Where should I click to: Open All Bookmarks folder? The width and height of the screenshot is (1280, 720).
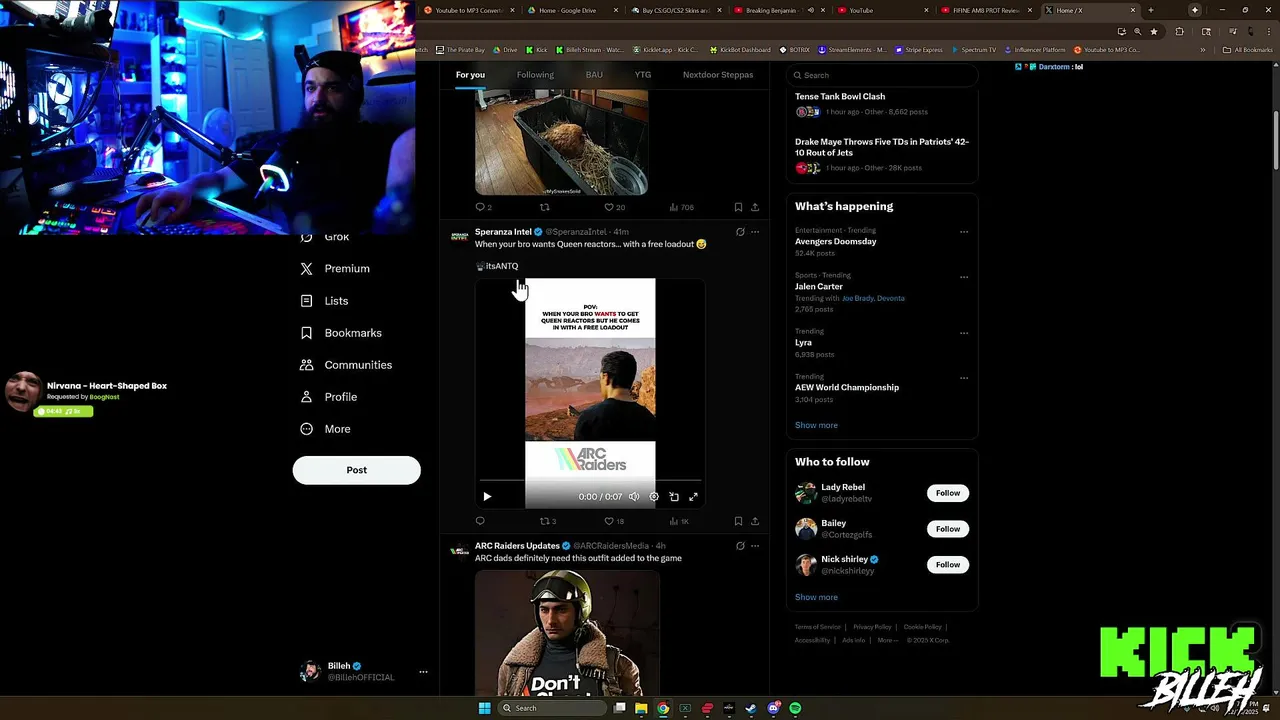tap(1248, 50)
